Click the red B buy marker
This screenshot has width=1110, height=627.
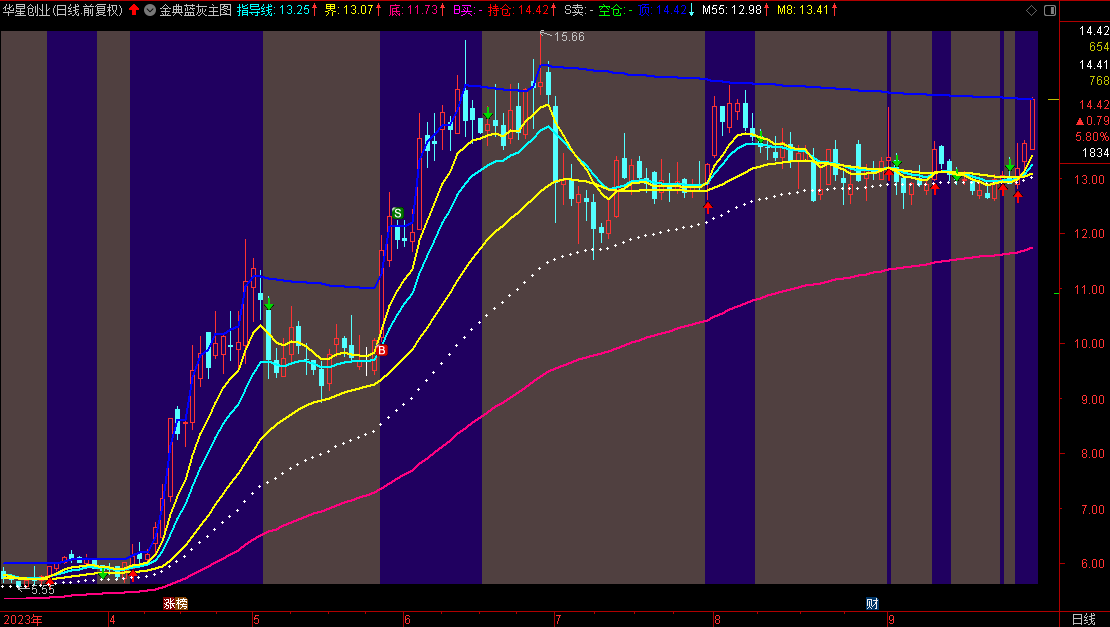pyautogui.click(x=382, y=350)
